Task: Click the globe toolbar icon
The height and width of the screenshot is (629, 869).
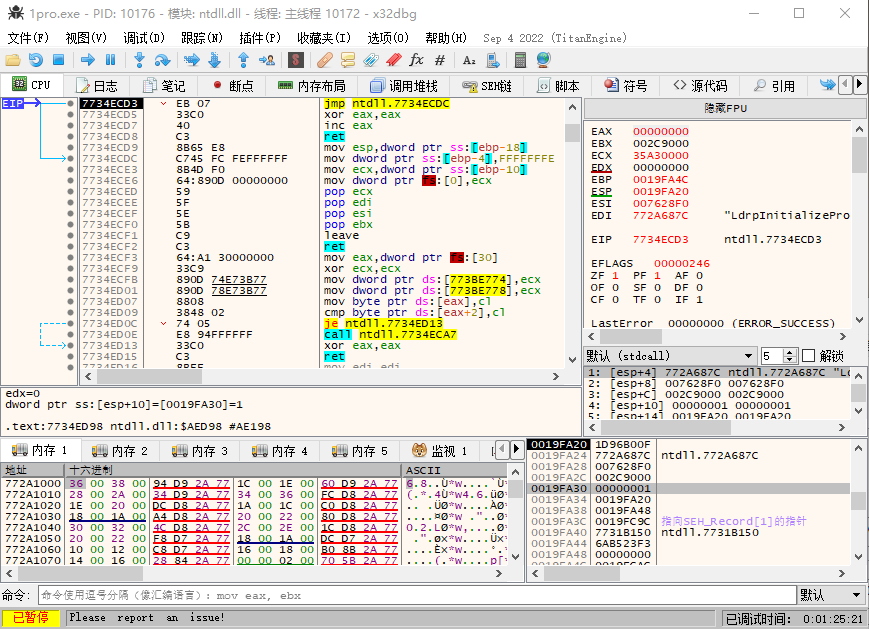Action: point(543,60)
